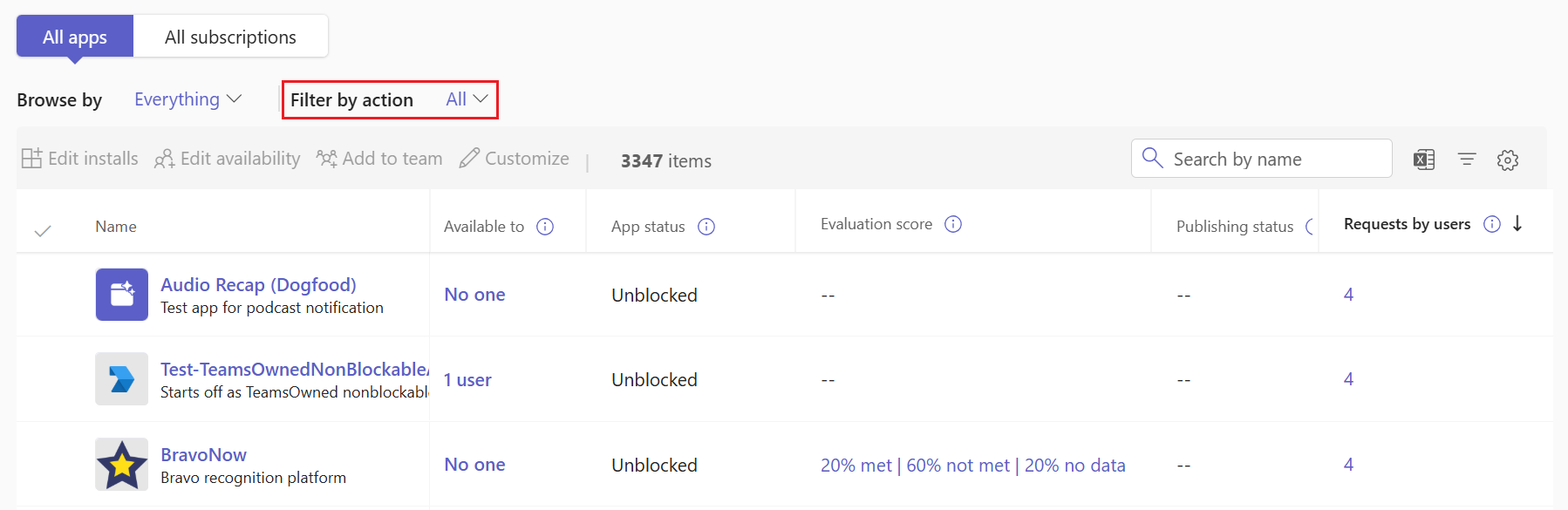Show info for Requests by users column
This screenshot has width=1568, height=510.
click(x=1492, y=224)
